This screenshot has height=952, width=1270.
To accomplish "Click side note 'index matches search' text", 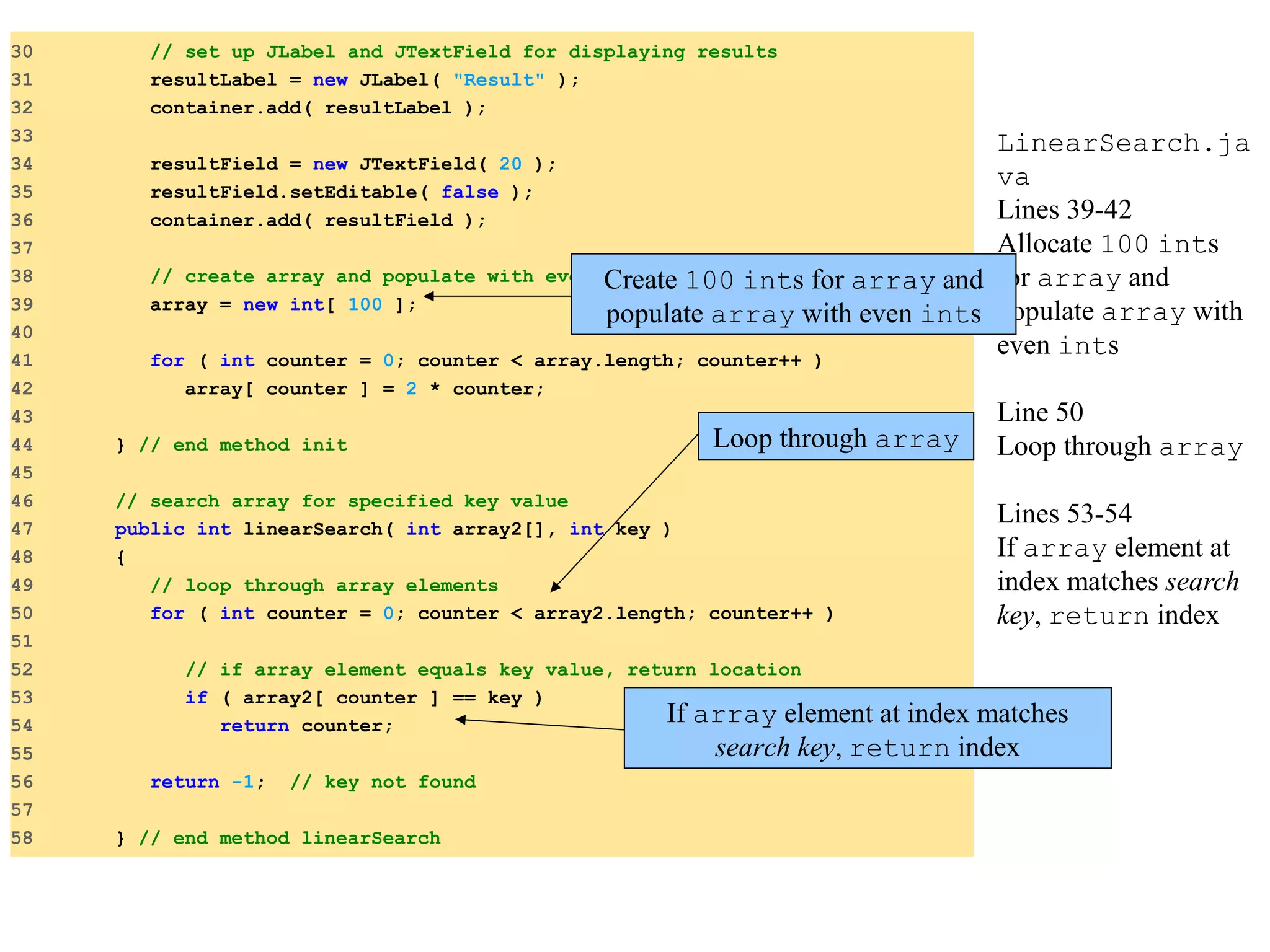I will click(1118, 581).
